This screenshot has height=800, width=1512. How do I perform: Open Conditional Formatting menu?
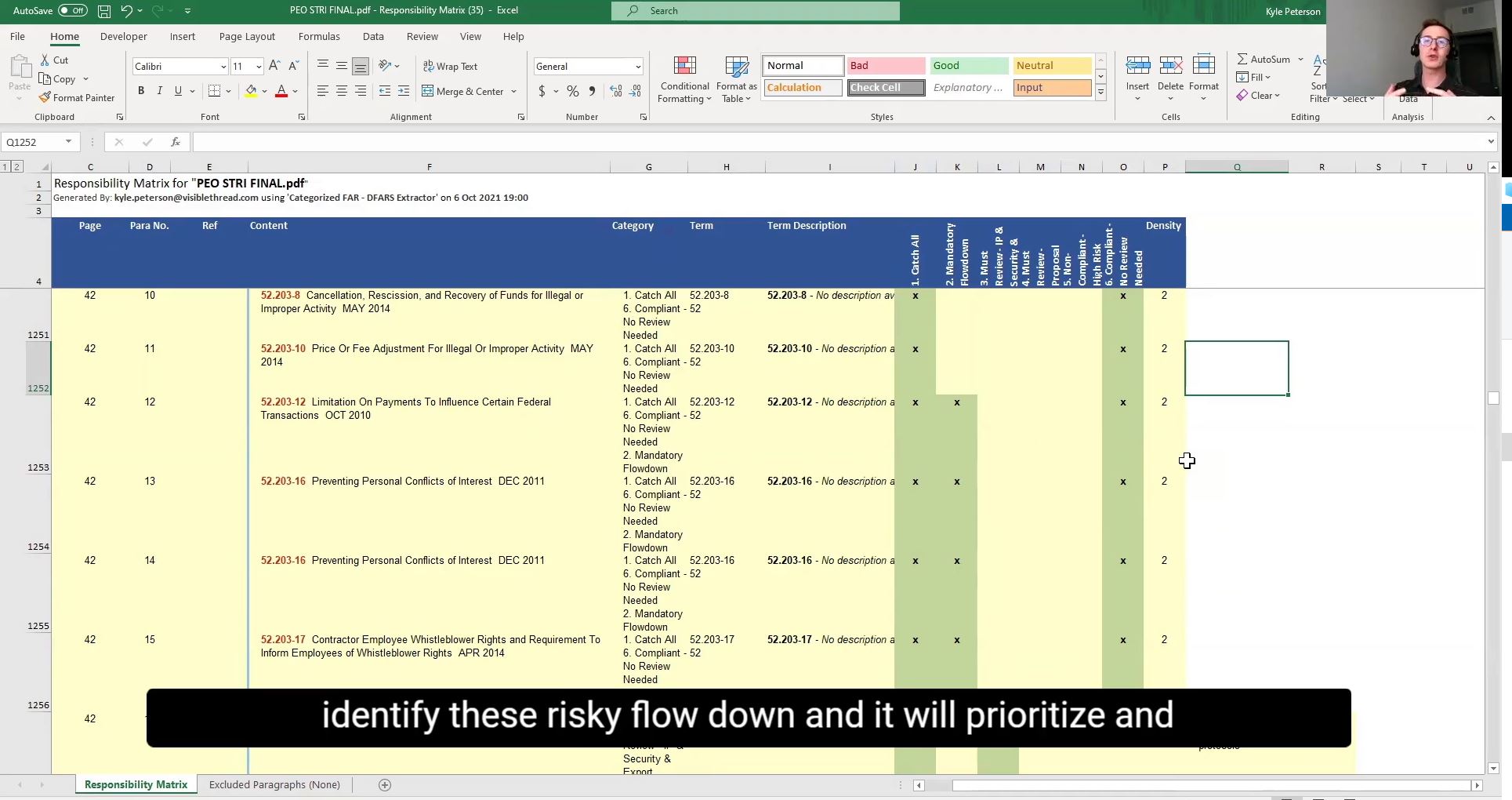point(684,79)
